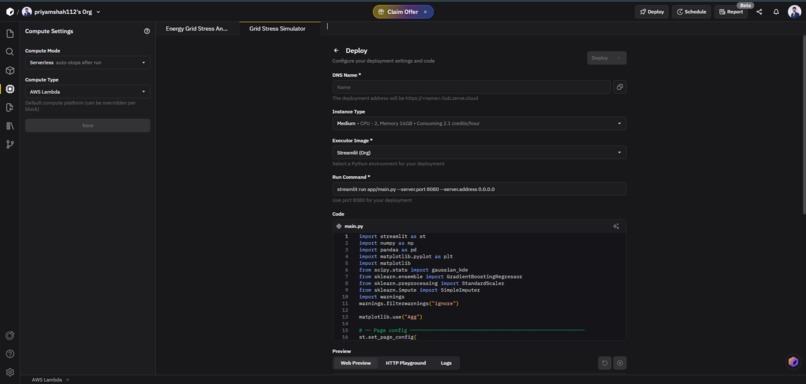Open the user profile avatar at top right
The image size is (806, 384).
pyautogui.click(x=794, y=12)
